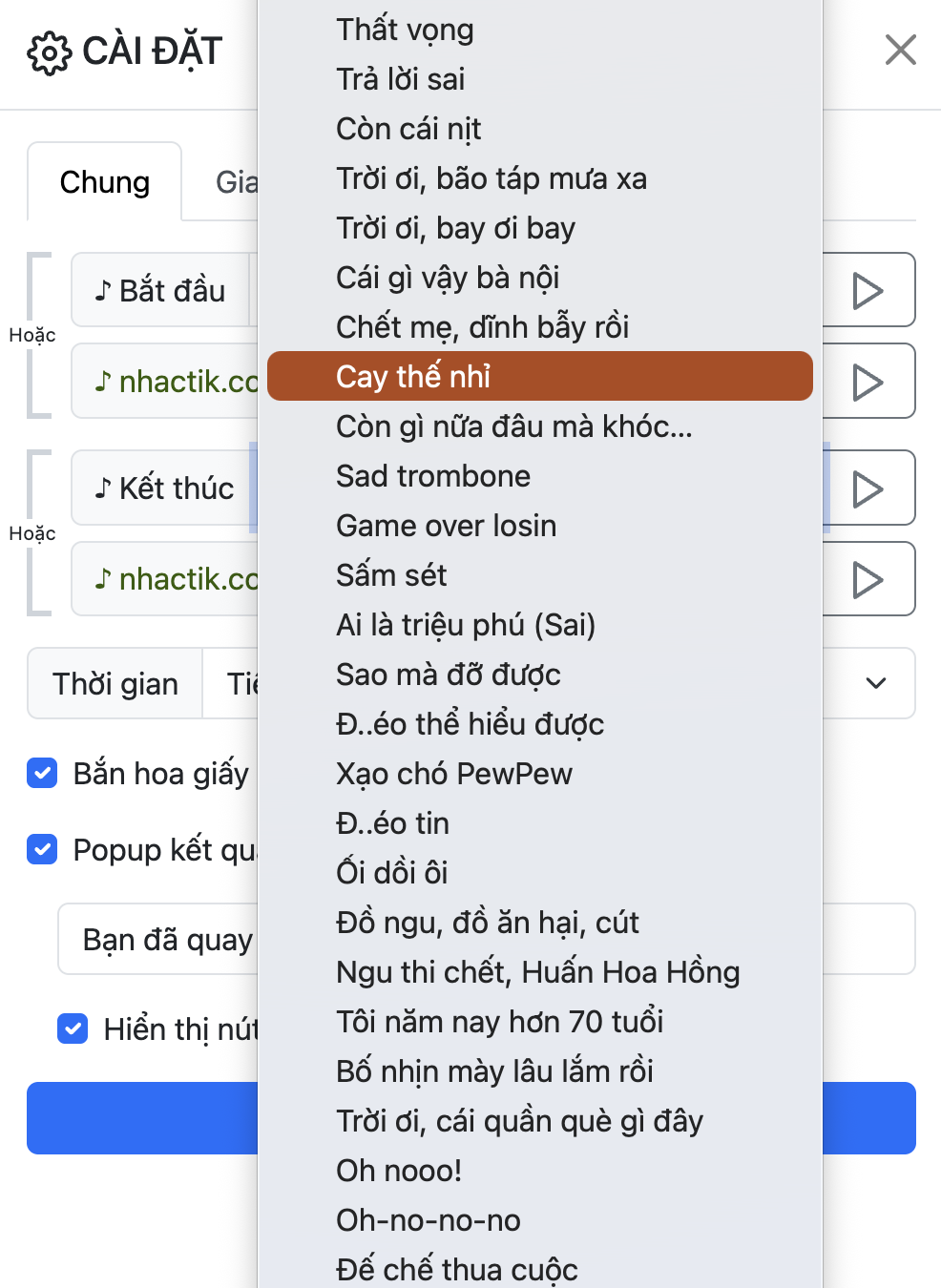Image resolution: width=941 pixels, height=1288 pixels.
Task: Switch to the Chung tab
Action: tap(104, 181)
